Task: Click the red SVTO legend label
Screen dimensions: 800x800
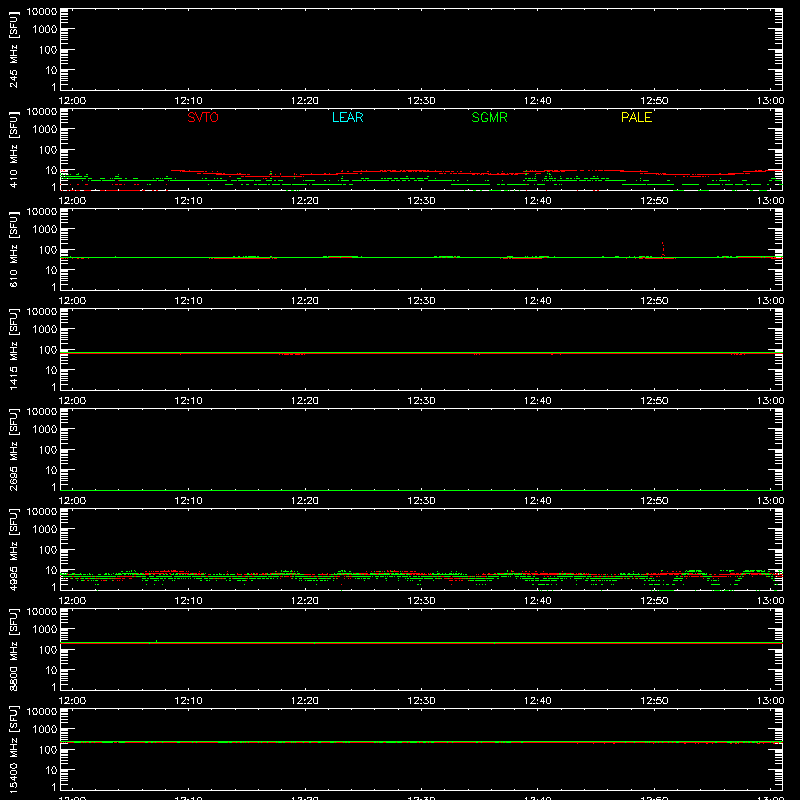Action: click(x=203, y=117)
